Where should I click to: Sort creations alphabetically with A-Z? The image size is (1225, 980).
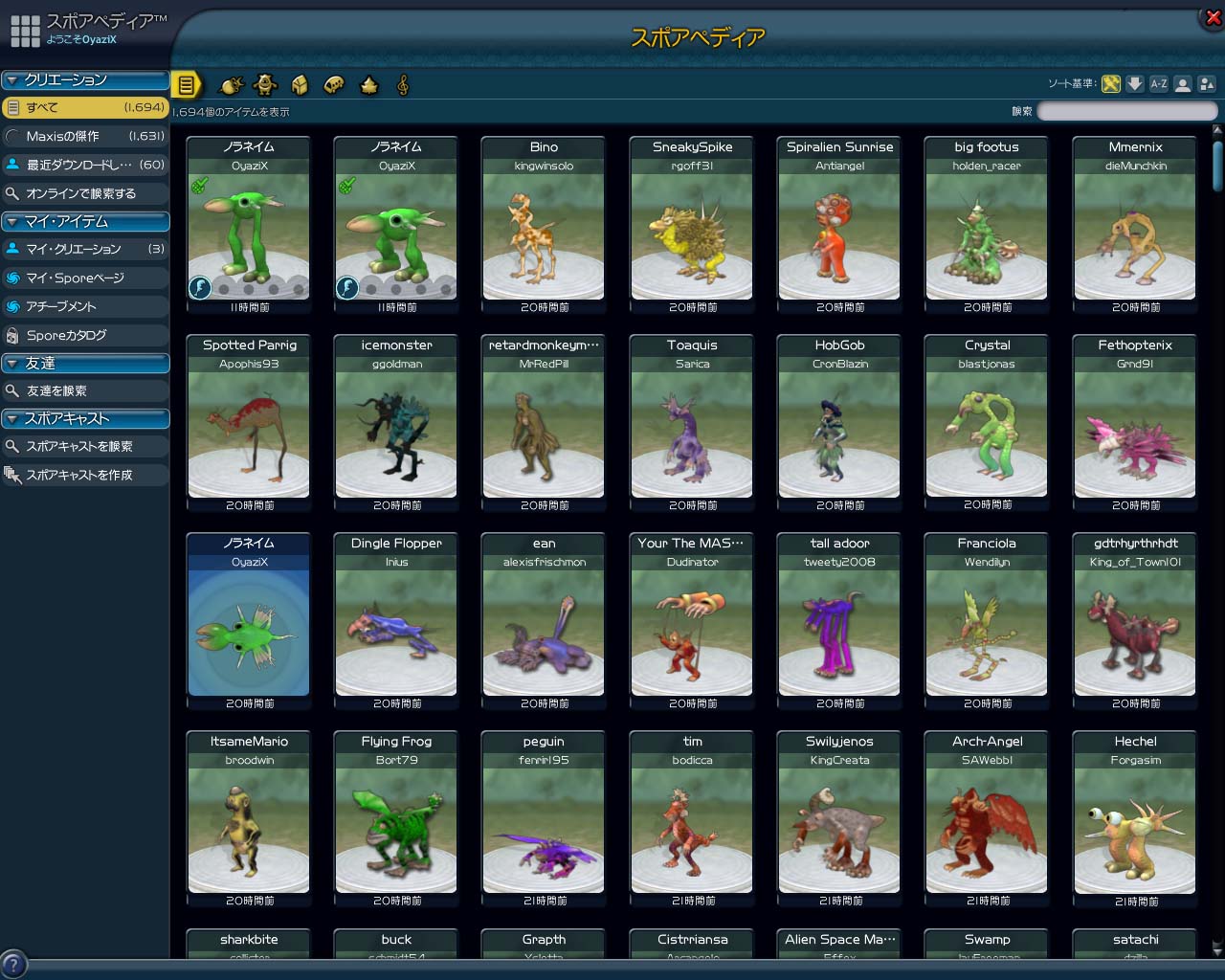pos(1159,84)
